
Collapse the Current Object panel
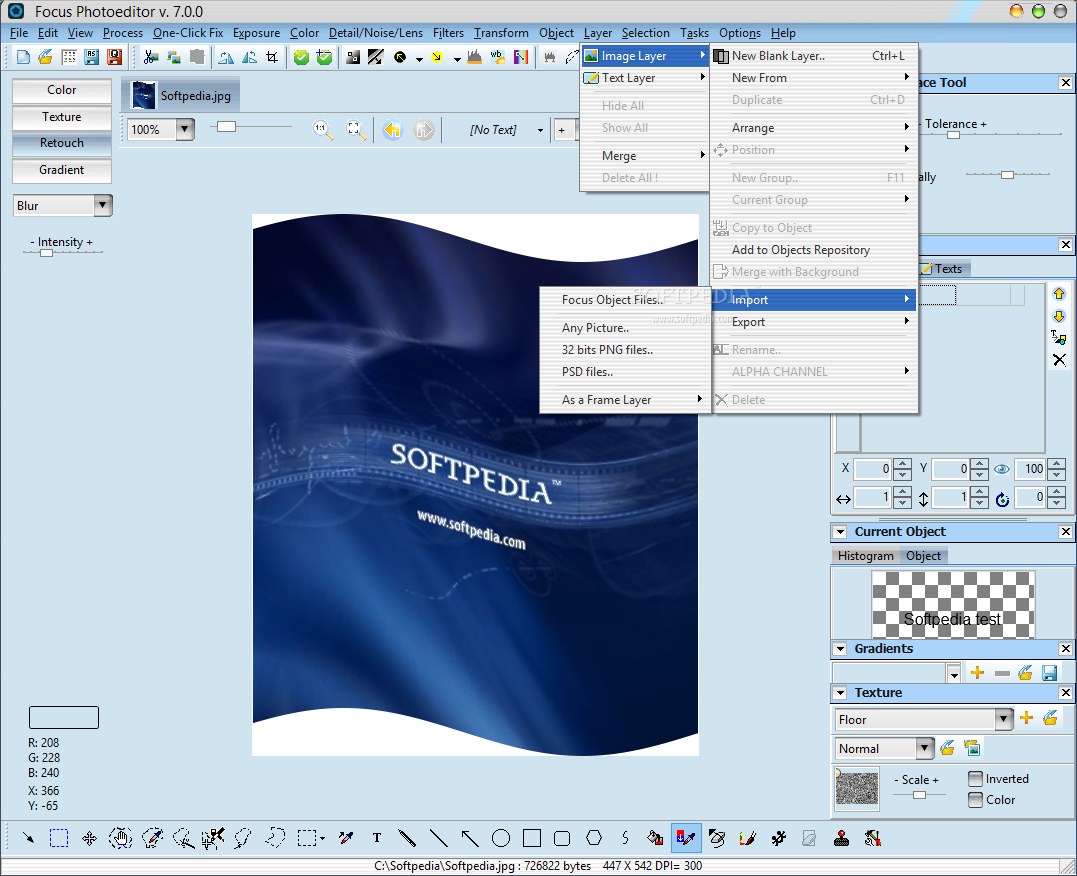click(x=839, y=532)
